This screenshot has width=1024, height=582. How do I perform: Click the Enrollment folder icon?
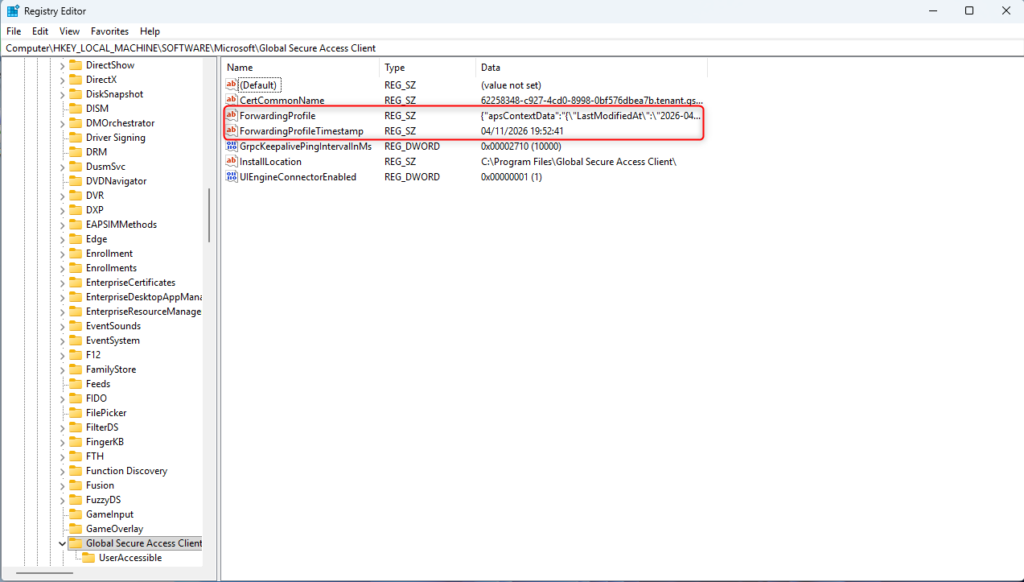[x=76, y=253]
